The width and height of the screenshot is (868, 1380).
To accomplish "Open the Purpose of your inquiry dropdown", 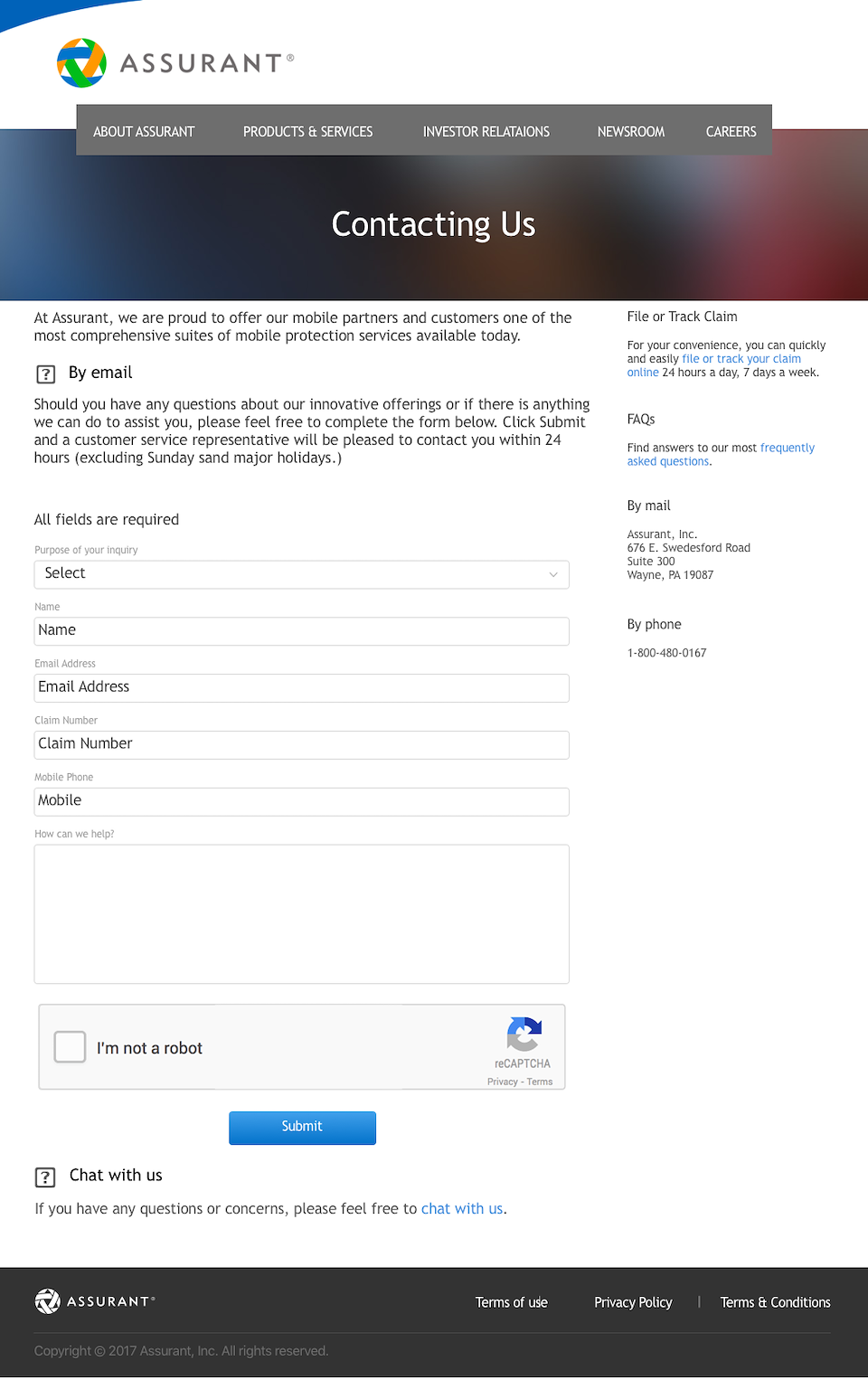I will point(302,574).
